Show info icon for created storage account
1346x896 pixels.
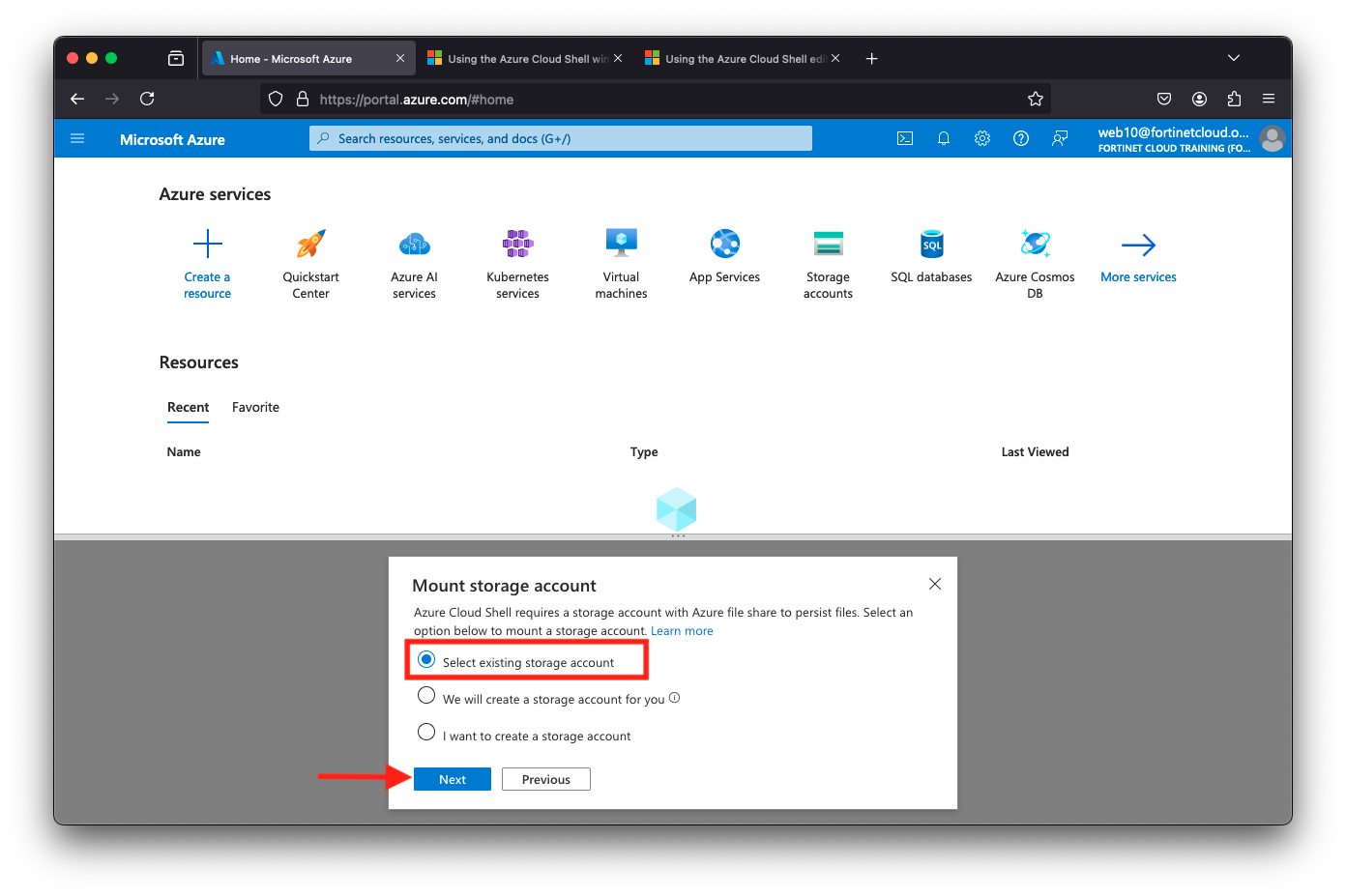(675, 698)
